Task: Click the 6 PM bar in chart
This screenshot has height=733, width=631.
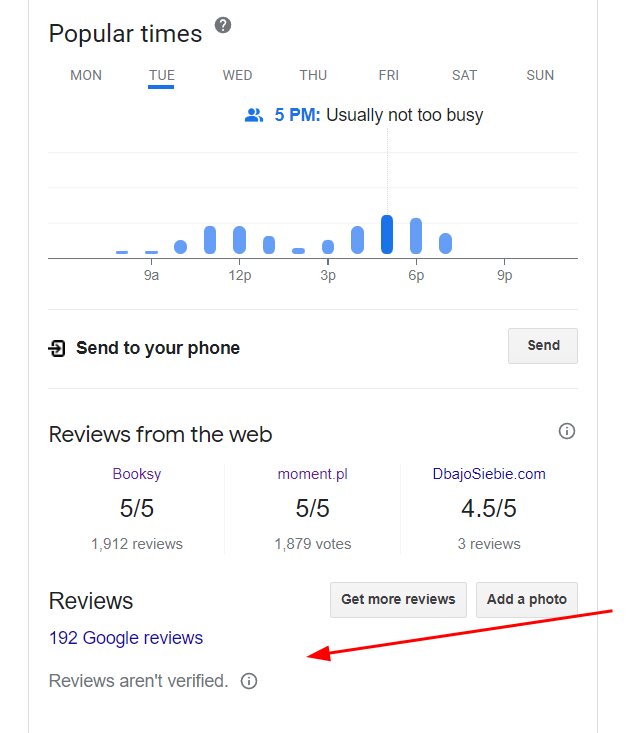Action: pos(416,236)
